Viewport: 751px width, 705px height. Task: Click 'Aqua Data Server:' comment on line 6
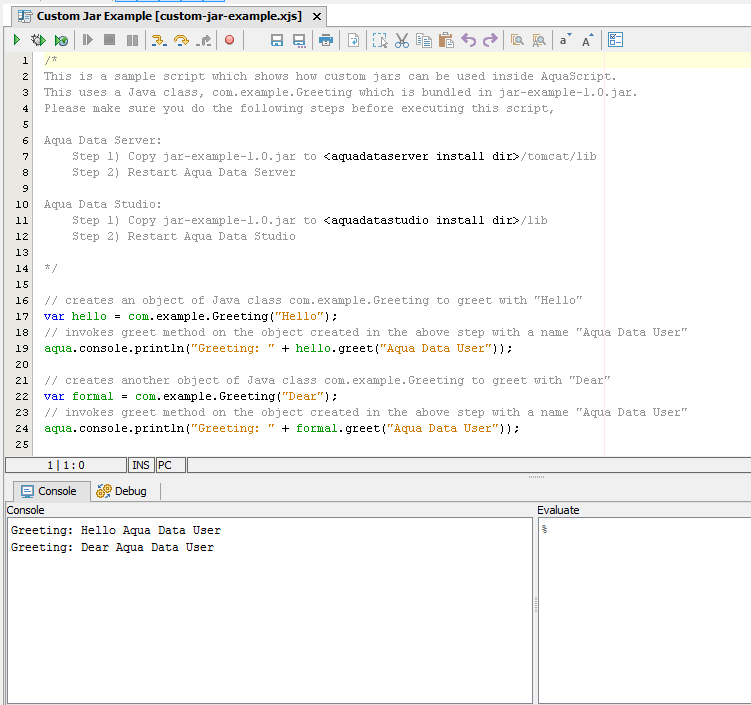click(x=102, y=140)
